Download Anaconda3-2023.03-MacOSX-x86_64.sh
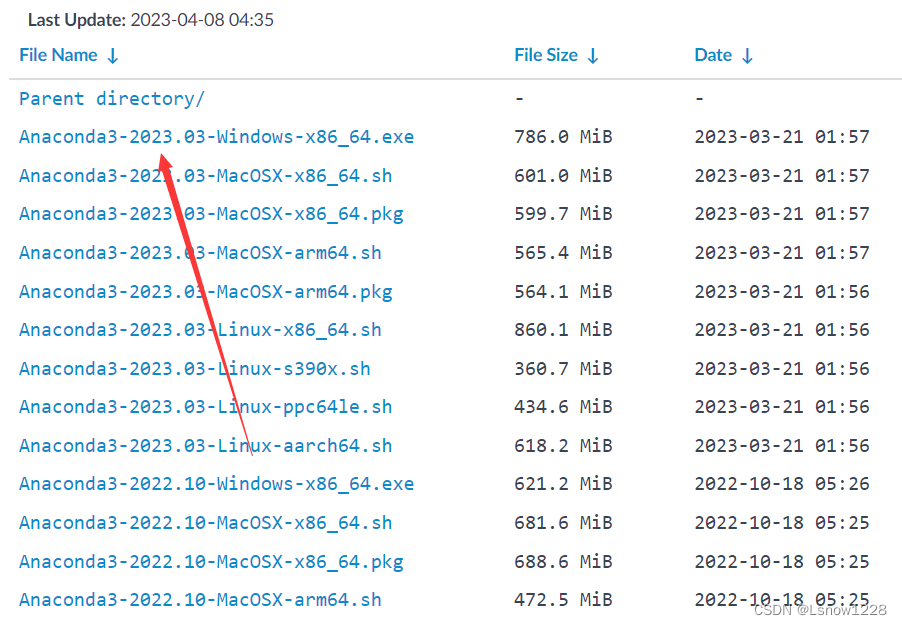Screen dimensions: 902x625 205,176
